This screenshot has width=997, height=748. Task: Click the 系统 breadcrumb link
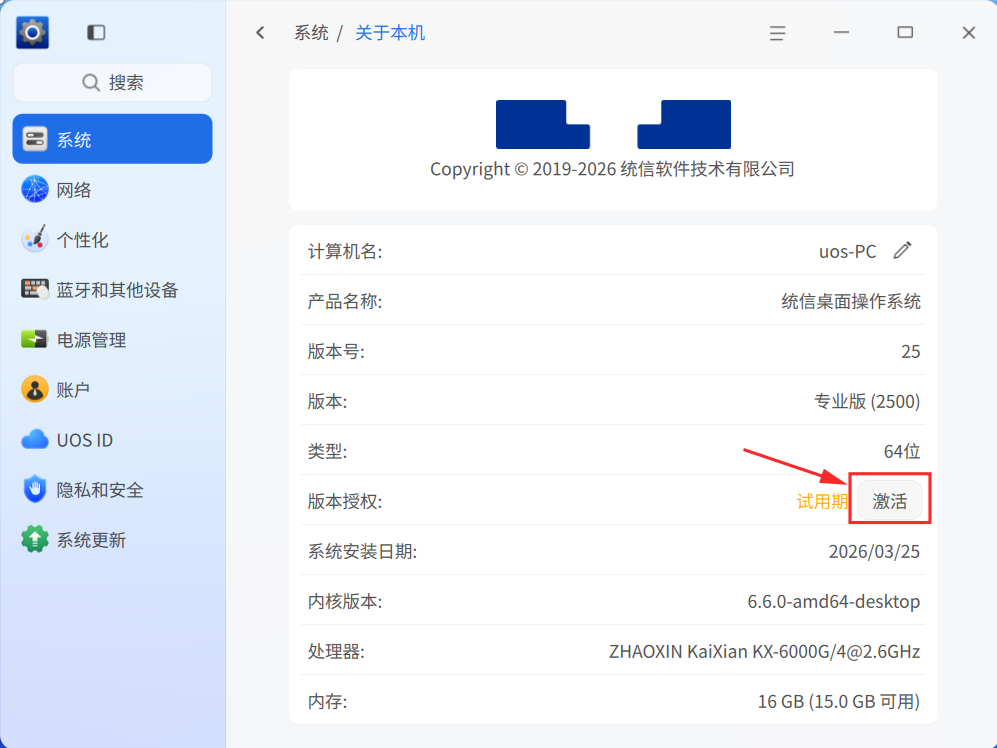[311, 32]
